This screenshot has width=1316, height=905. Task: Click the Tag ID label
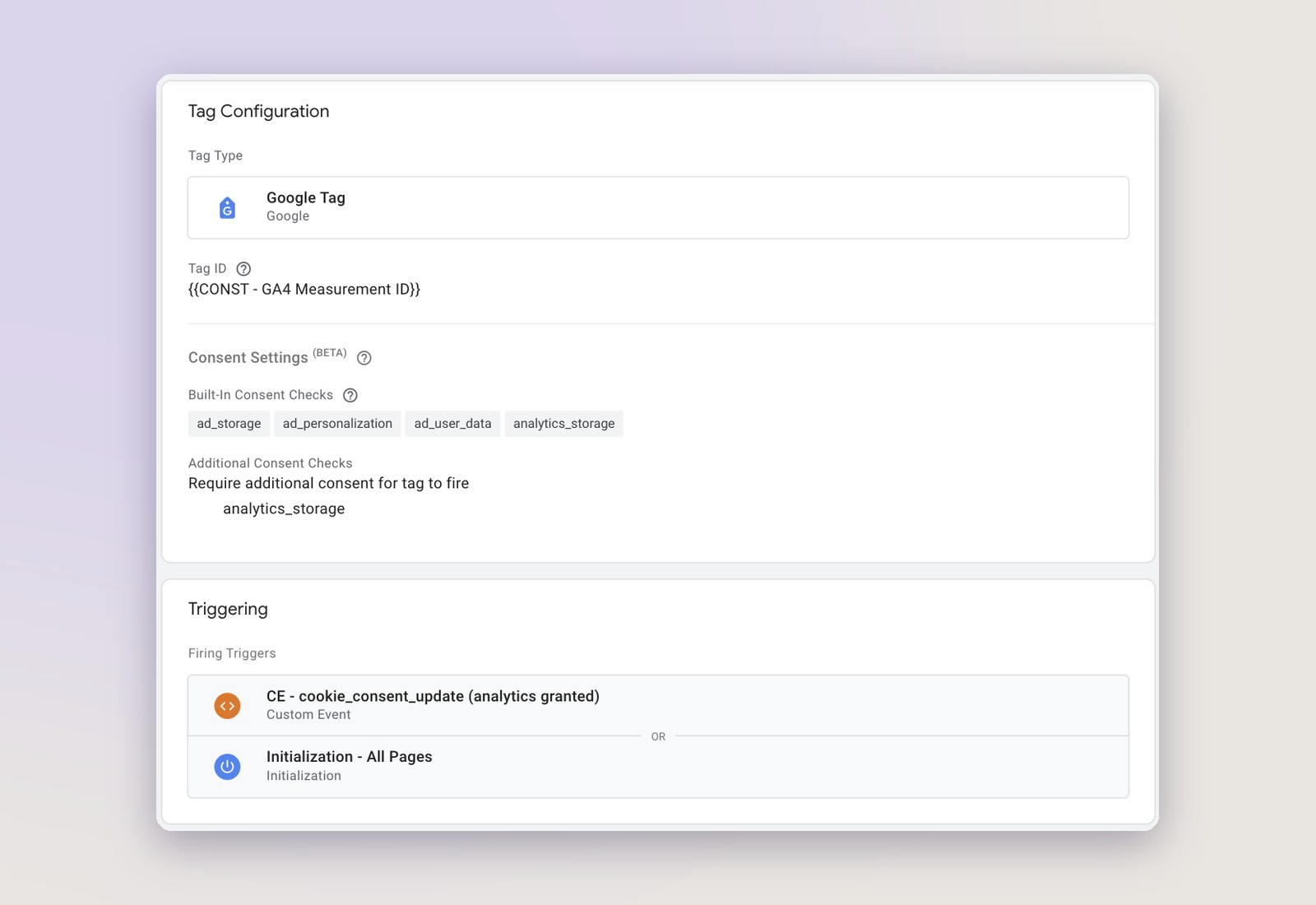point(207,268)
